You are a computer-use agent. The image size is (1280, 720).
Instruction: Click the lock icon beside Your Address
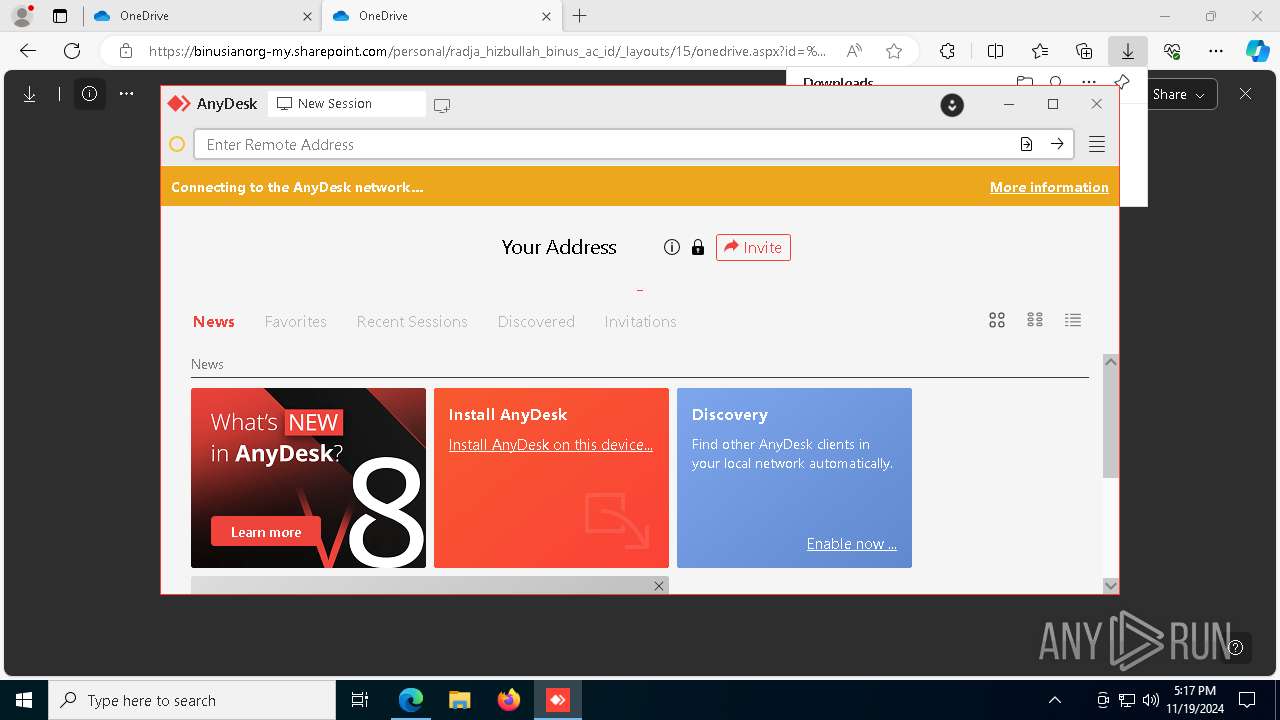(698, 247)
